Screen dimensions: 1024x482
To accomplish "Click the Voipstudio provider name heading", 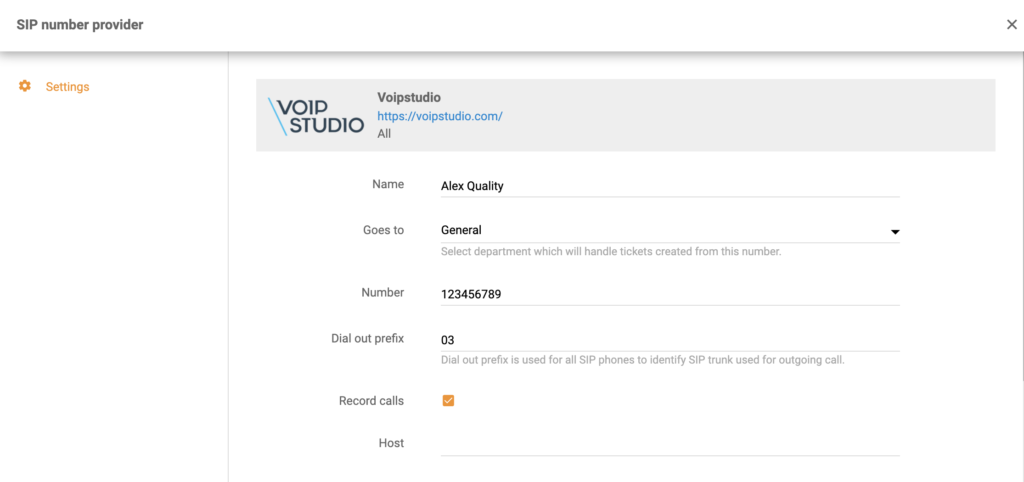I will point(409,98).
